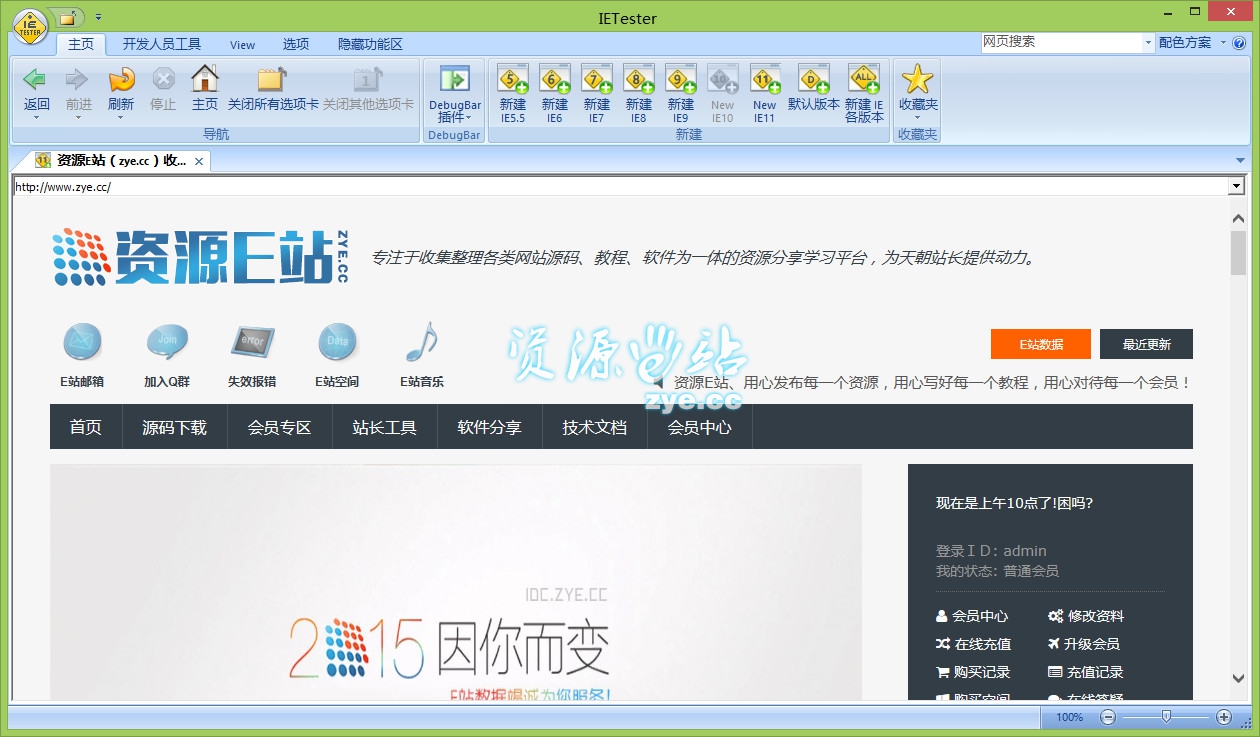This screenshot has height=737, width=1260.
Task: Click the E站空间 data icon
Action: coord(337,342)
